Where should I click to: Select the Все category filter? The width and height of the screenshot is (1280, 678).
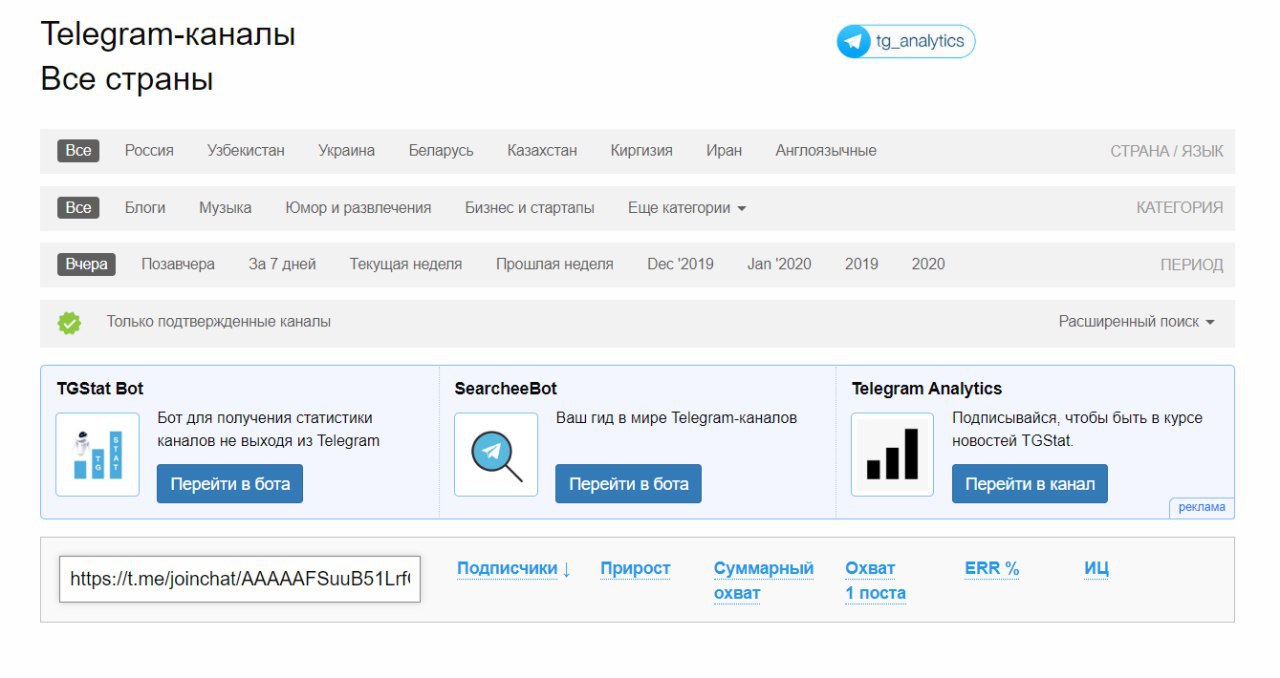[x=78, y=208]
